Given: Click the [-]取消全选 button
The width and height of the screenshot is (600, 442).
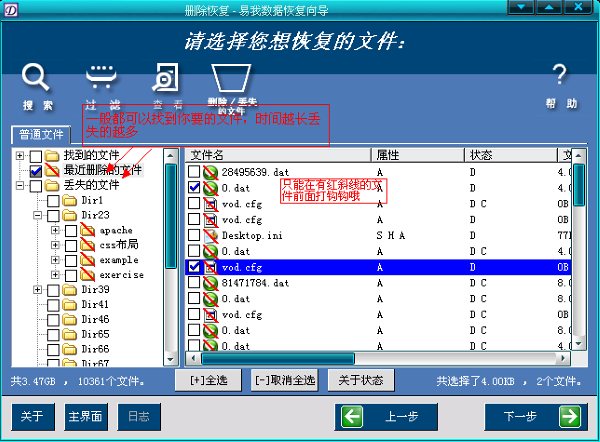Looking at the screenshot, I should pyautogui.click(x=285, y=380).
